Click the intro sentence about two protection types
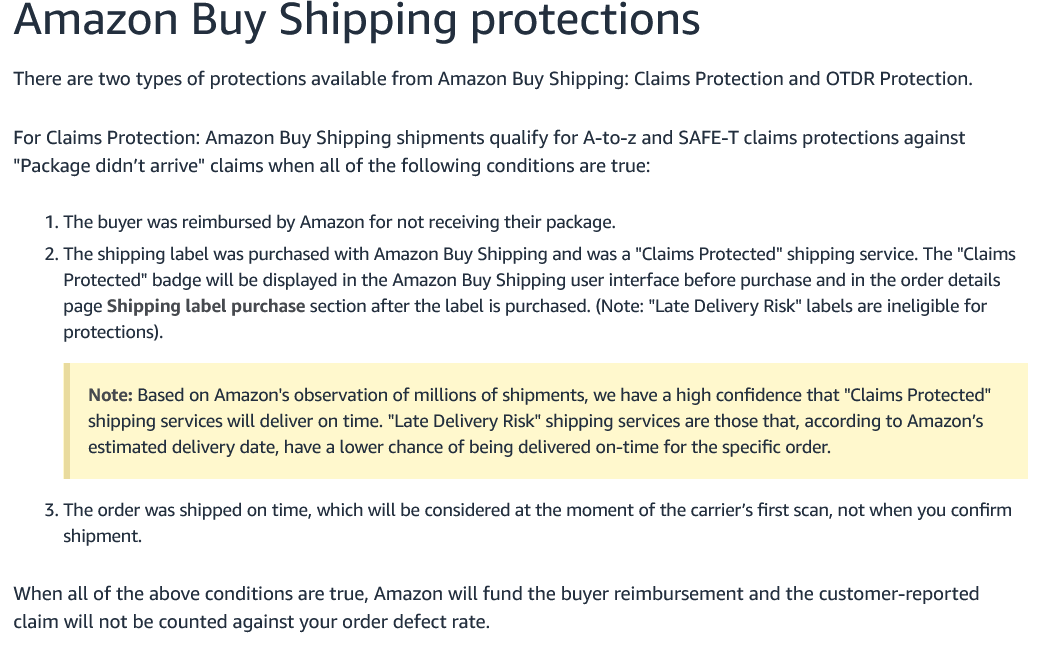The height and width of the screenshot is (653, 1046). pyautogui.click(x=493, y=79)
